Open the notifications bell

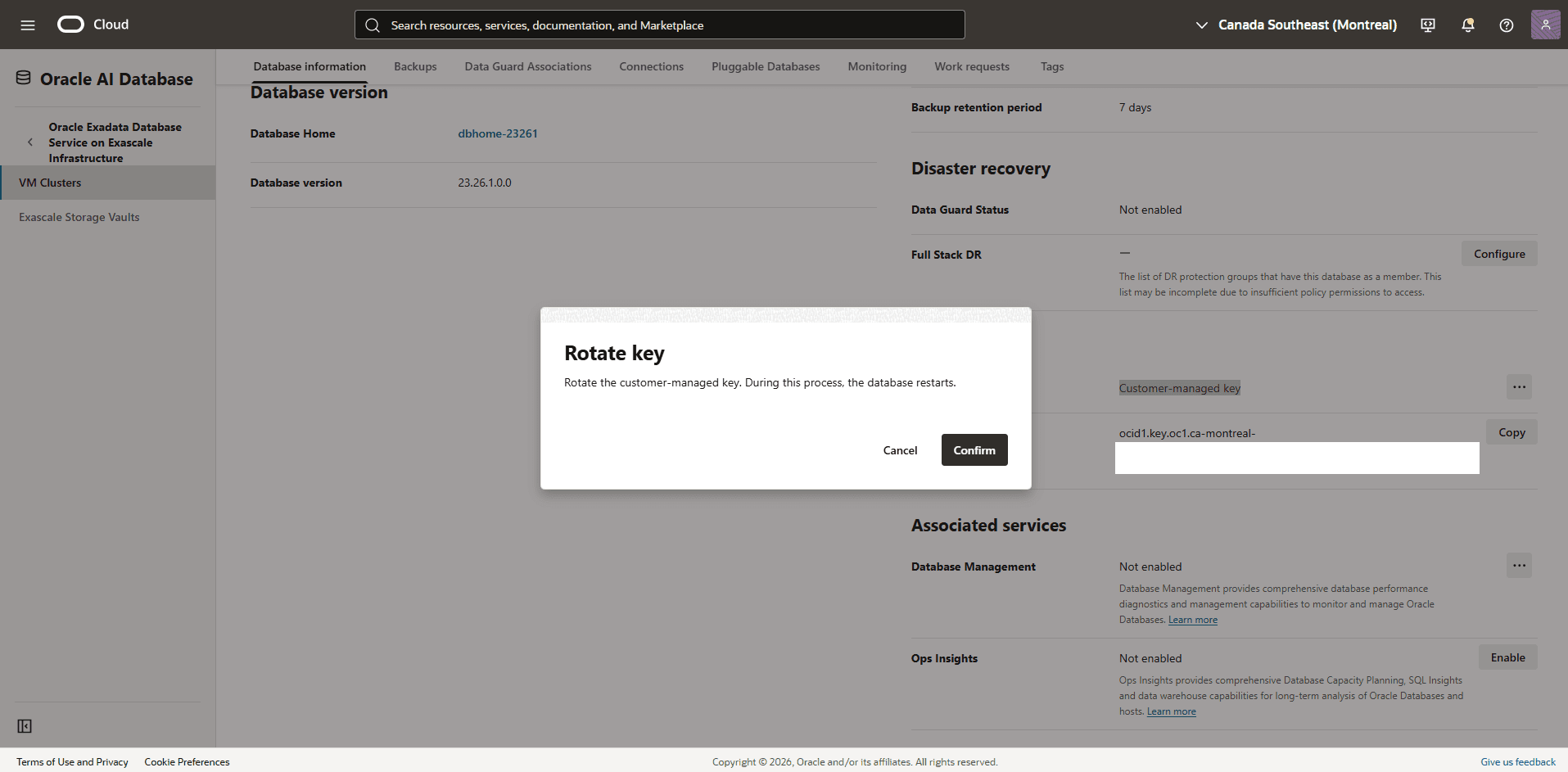[1468, 25]
